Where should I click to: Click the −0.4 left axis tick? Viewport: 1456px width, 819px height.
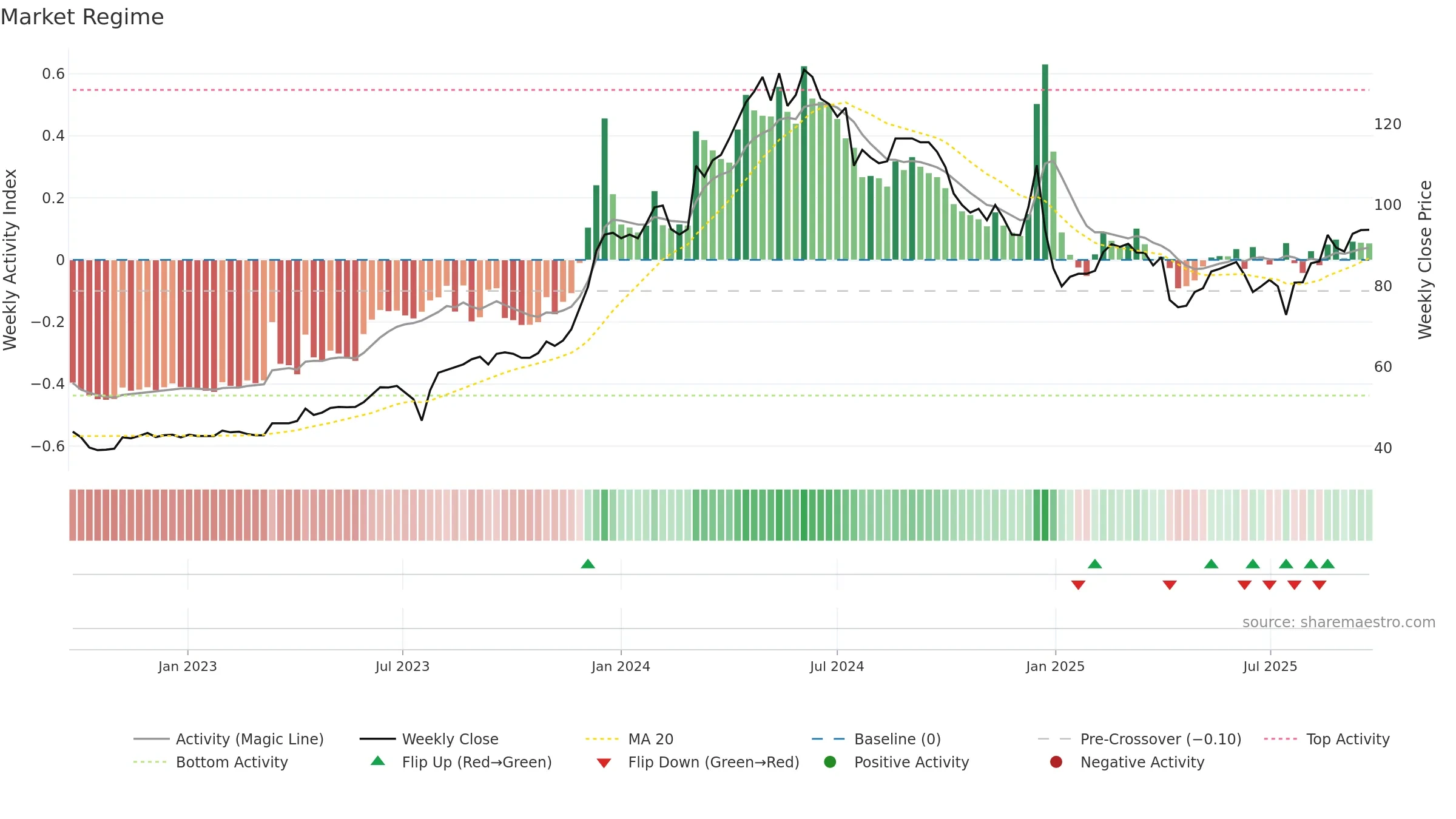point(47,384)
